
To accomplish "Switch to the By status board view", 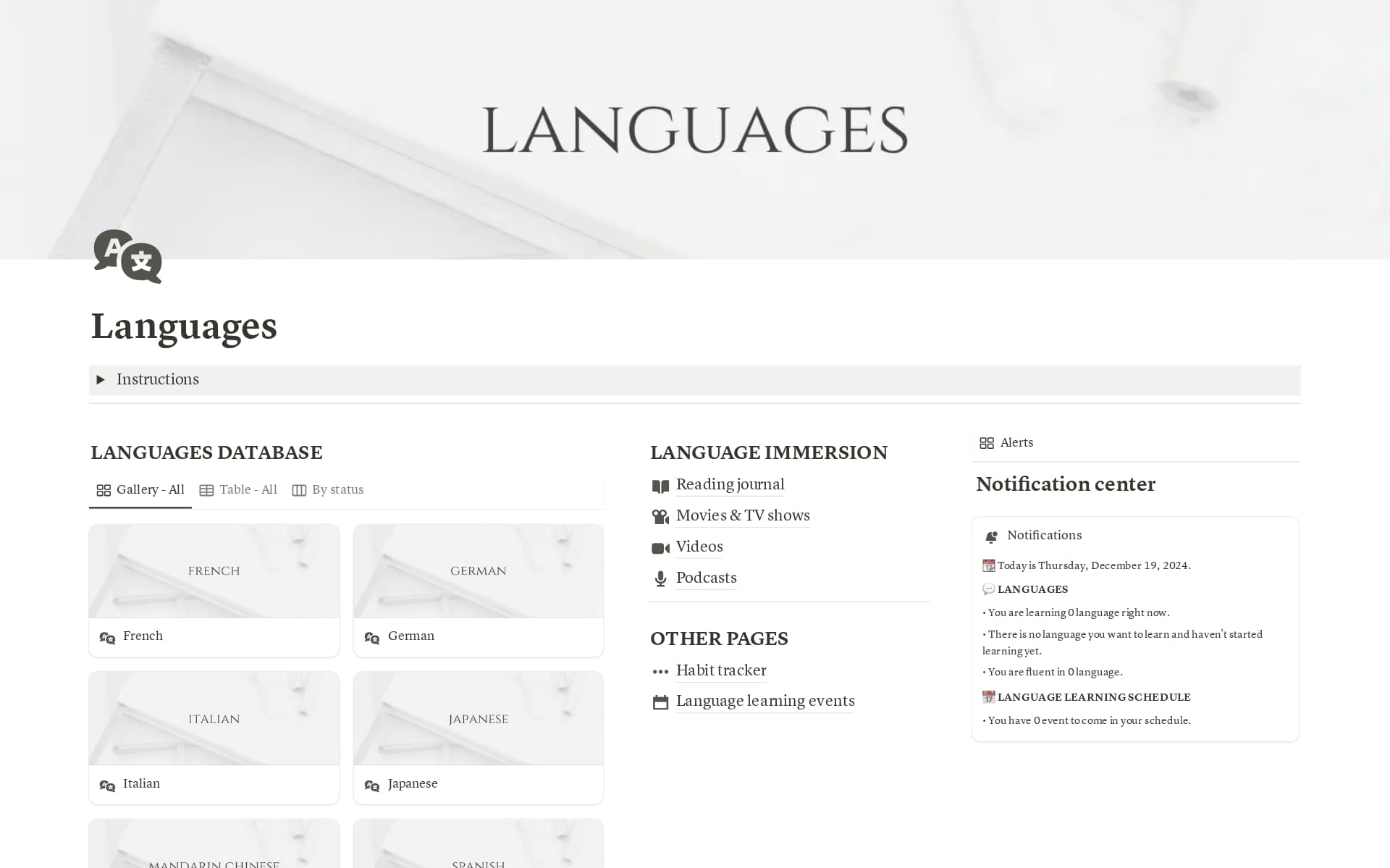I will click(328, 490).
